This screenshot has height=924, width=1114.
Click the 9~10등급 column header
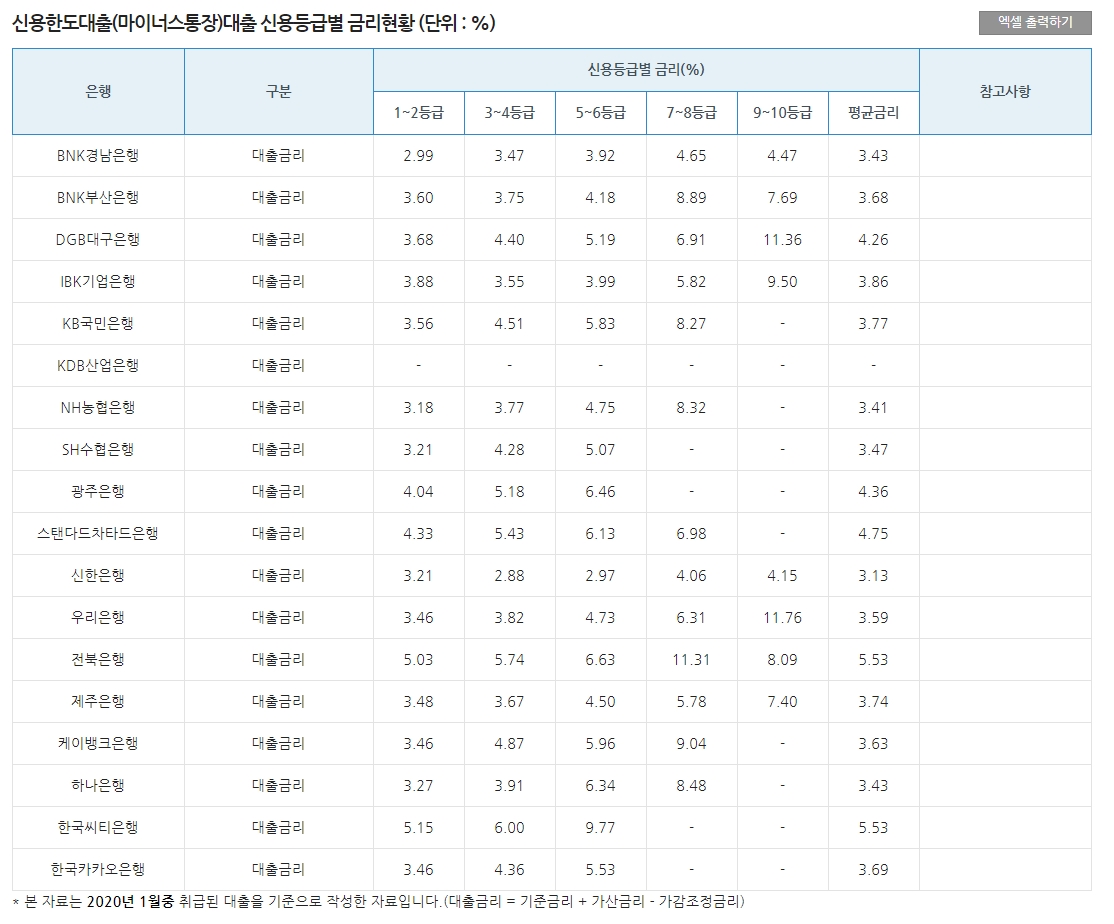pos(782,113)
